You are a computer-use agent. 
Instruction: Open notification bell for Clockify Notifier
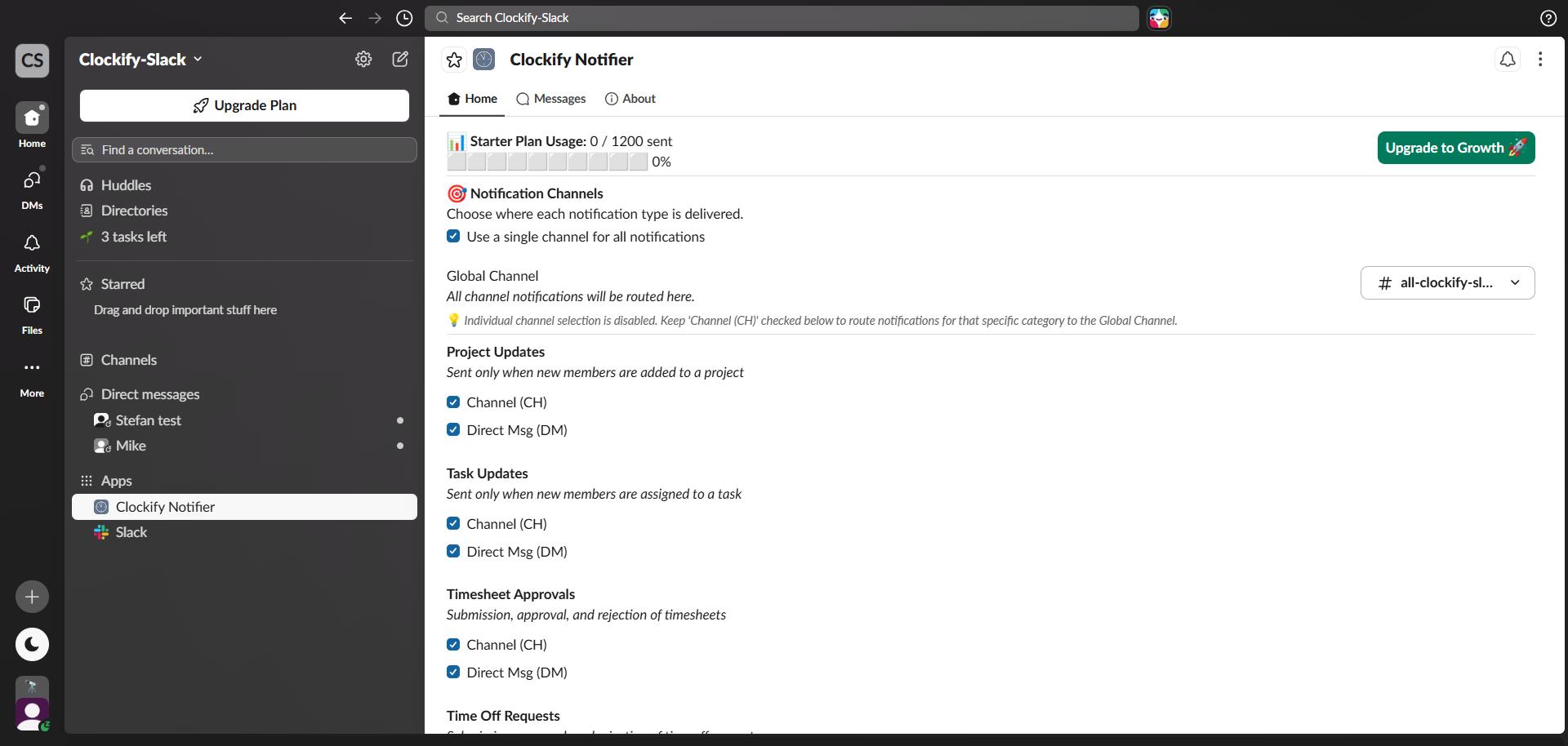(x=1508, y=60)
